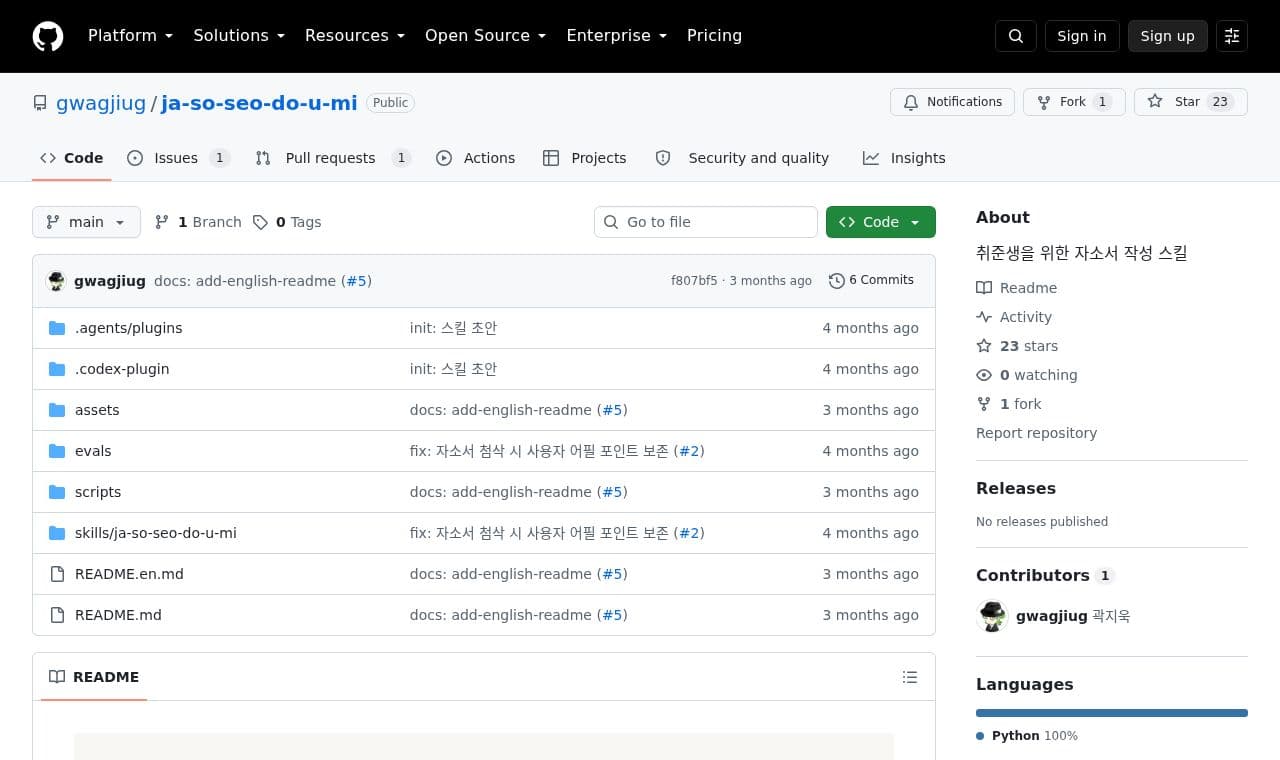
Task: Click the scripts folder icon
Action: [x=57, y=492]
